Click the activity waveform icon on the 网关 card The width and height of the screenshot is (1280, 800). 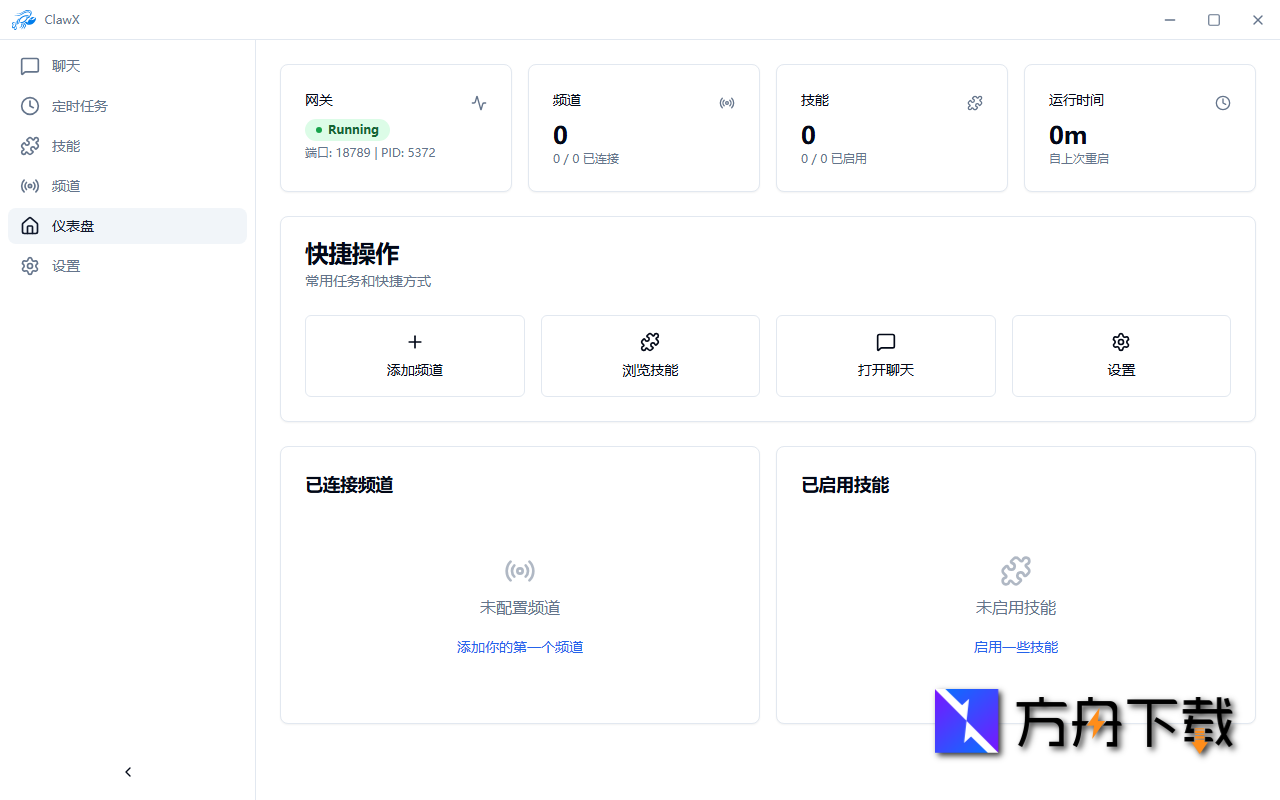(478, 103)
